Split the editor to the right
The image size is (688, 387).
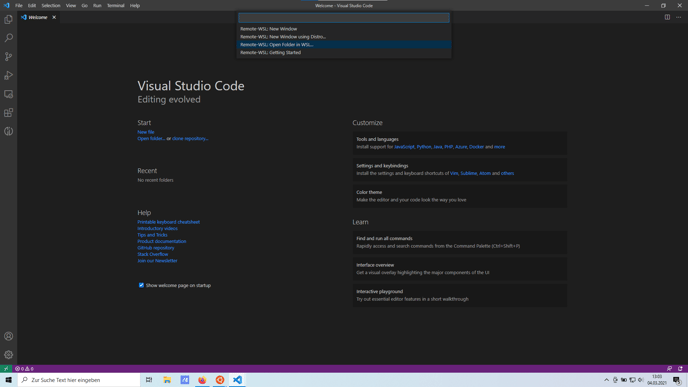coord(667,17)
